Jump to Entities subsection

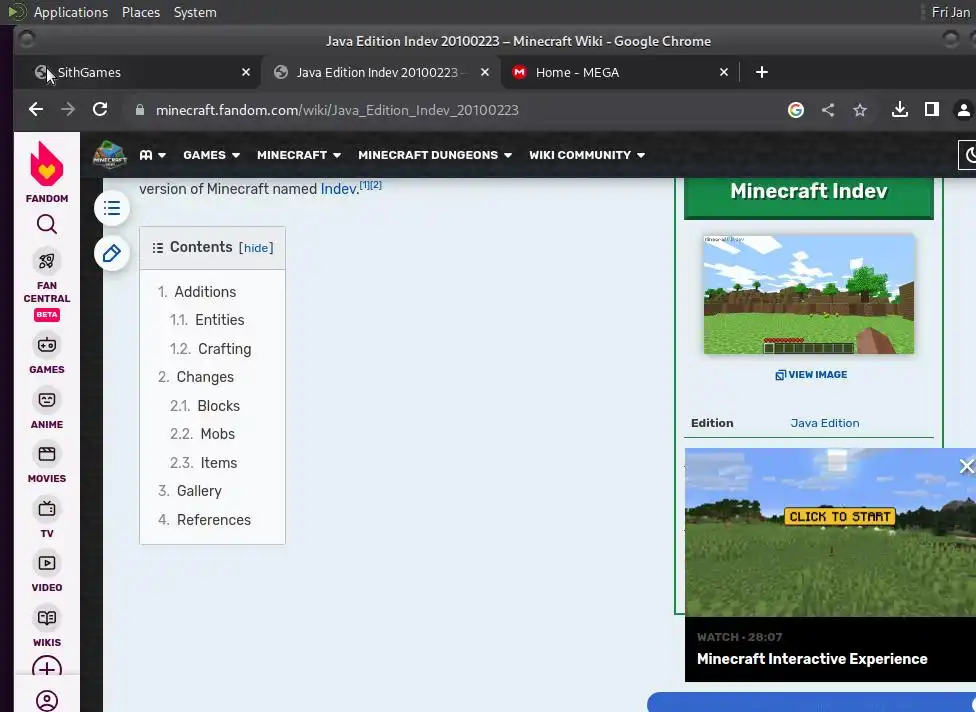(x=220, y=319)
